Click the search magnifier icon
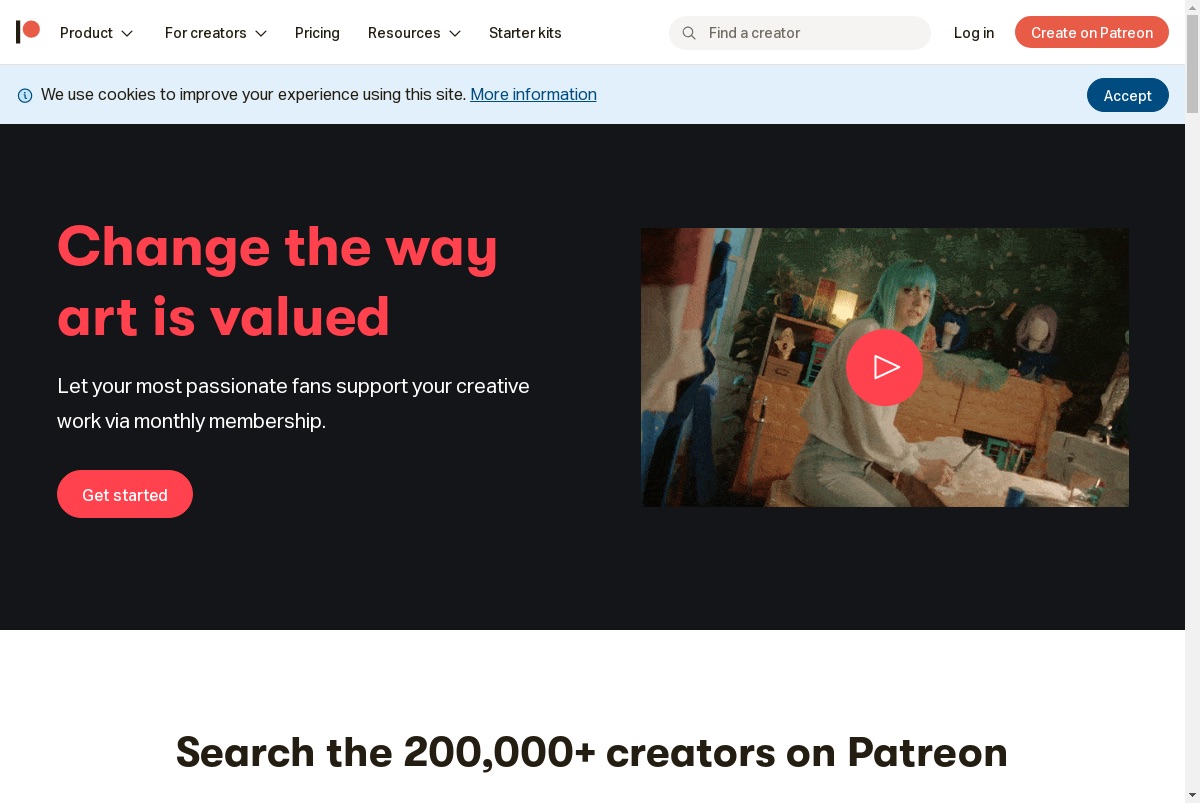This screenshot has height=803, width=1200. 689,33
